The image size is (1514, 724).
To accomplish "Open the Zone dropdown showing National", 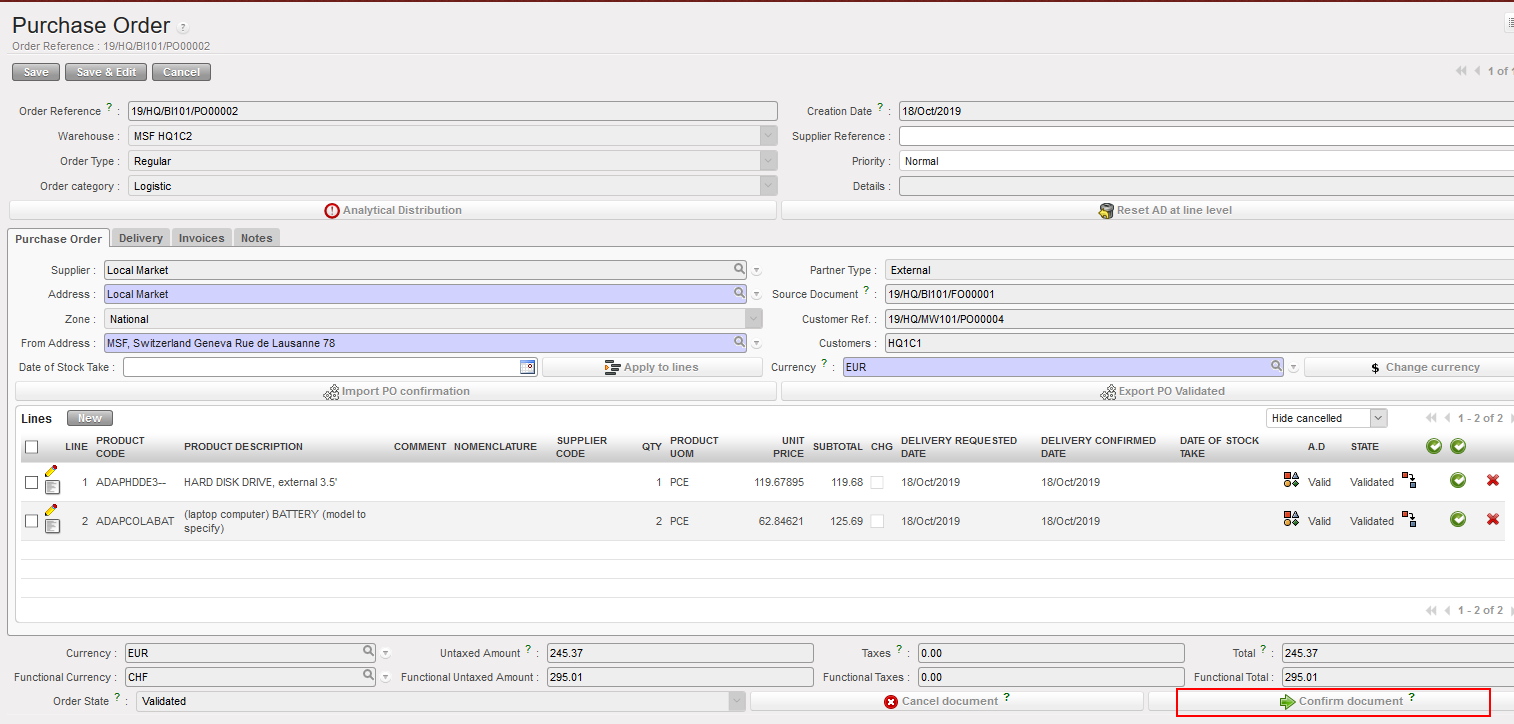I will pos(753,319).
